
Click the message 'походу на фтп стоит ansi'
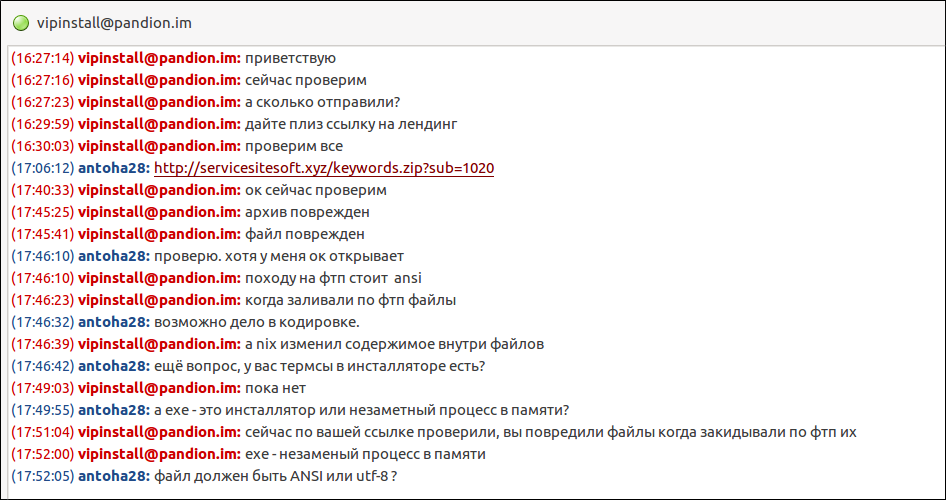click(334, 279)
